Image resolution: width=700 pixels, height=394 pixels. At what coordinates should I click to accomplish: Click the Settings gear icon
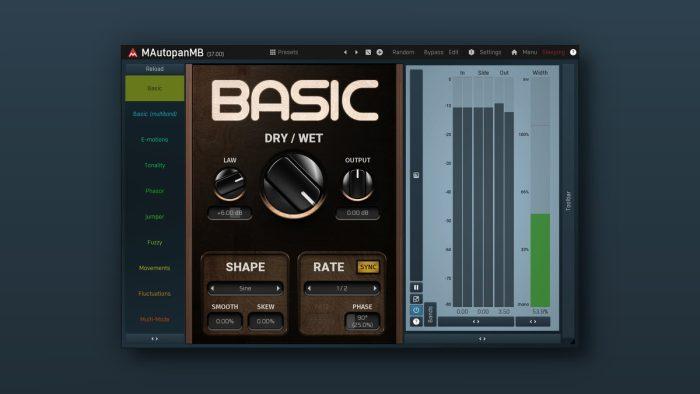pyautogui.click(x=471, y=52)
